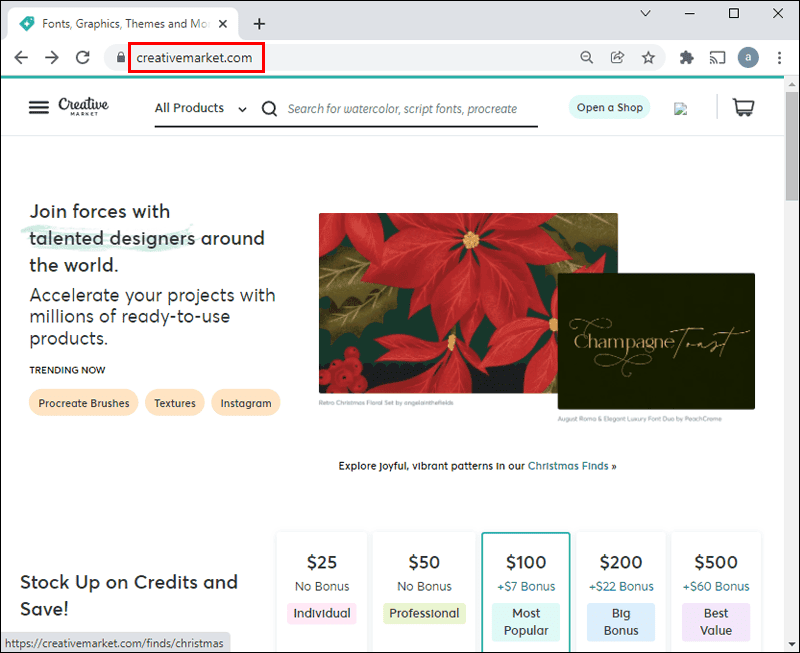Image resolution: width=800 pixels, height=653 pixels.
Task: Click the 'Open a Shop' button
Action: click(609, 106)
